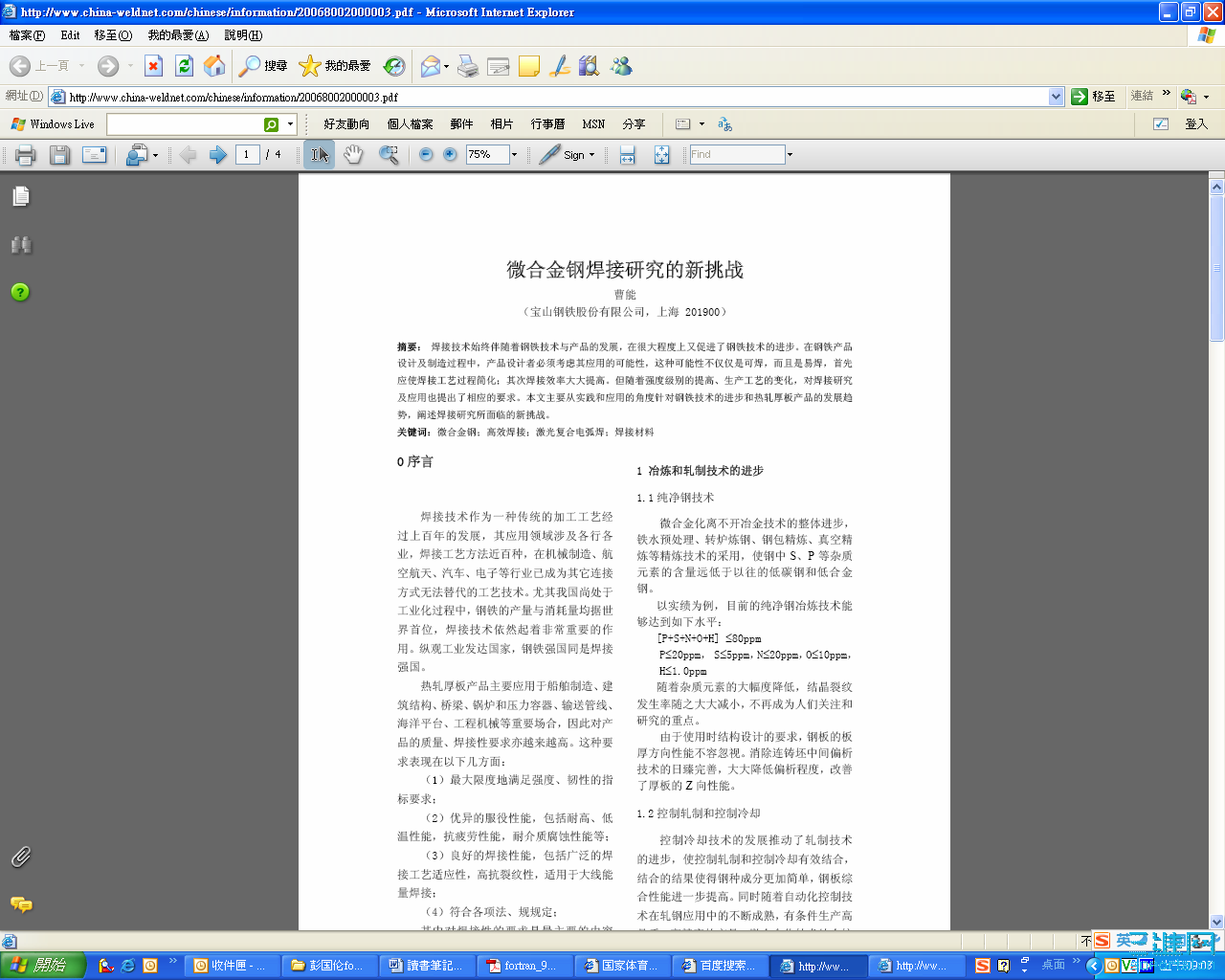The image size is (1225, 980).
Task: Click the vertical scrollbar down arrow
Action: 1216,922
